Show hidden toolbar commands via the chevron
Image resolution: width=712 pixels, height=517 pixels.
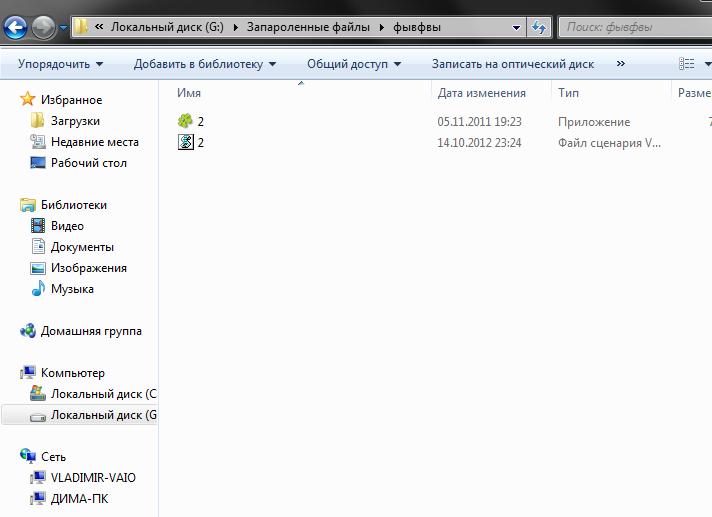click(x=621, y=64)
